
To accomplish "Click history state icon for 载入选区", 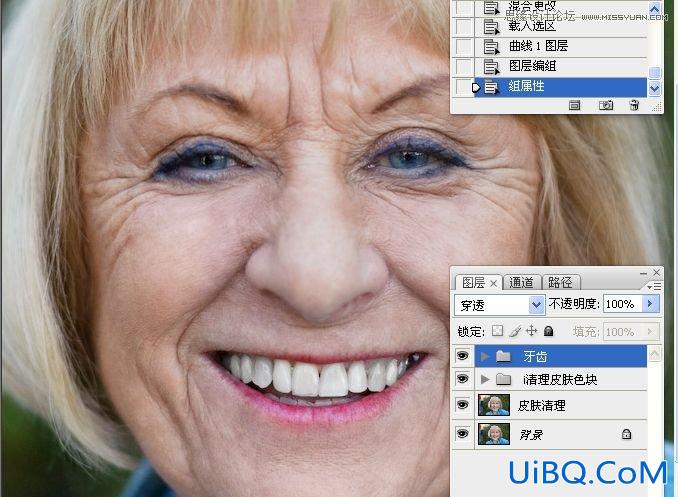I will (x=491, y=27).
